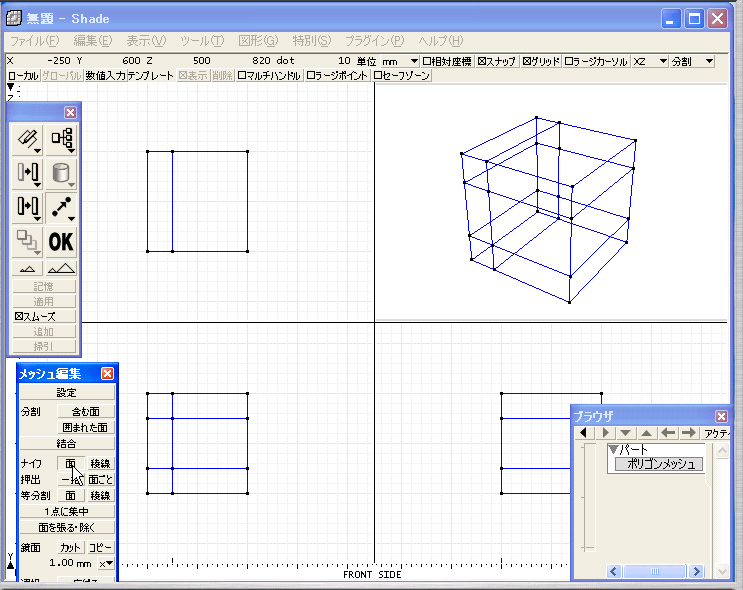The image size is (743, 590).
Task: Open the ツール(T) menu
Action: (202, 41)
